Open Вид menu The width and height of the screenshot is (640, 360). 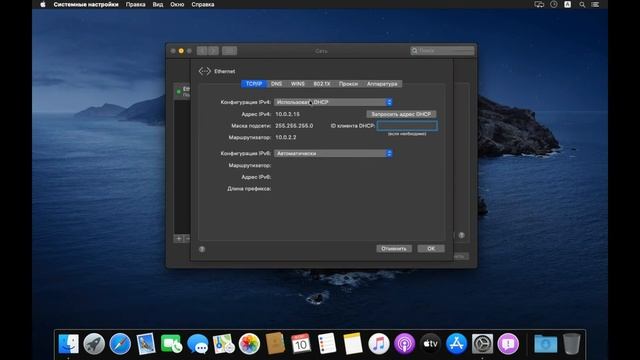pyautogui.click(x=158, y=4)
